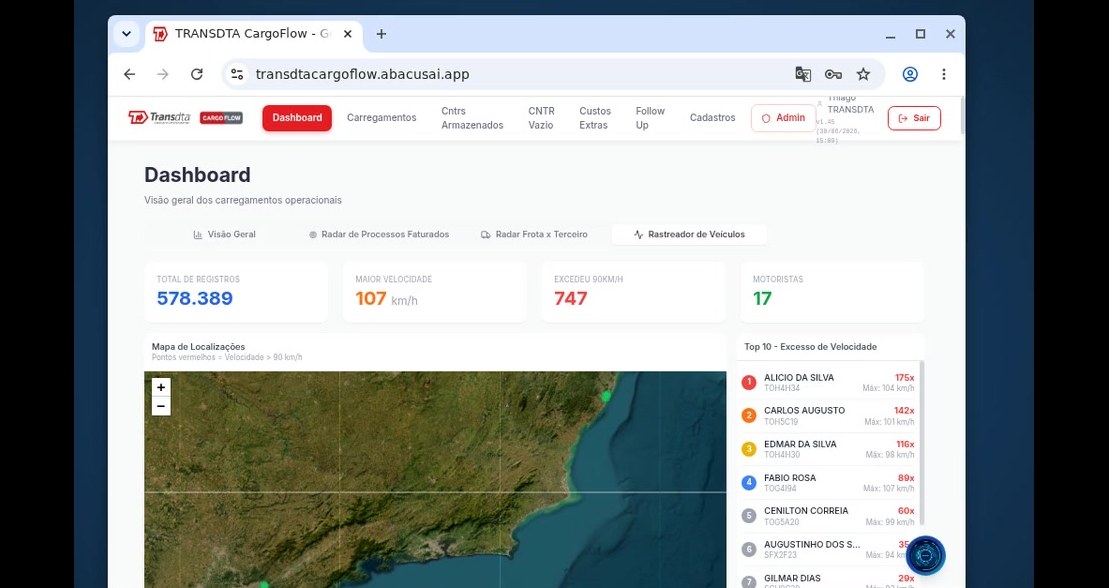Click Total de Registros value 578.389

pos(194,299)
